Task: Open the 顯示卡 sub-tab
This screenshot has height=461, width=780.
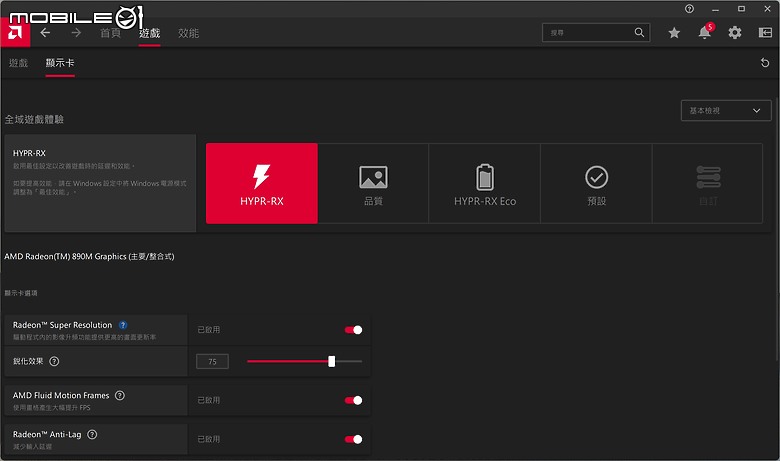Action: (60, 63)
